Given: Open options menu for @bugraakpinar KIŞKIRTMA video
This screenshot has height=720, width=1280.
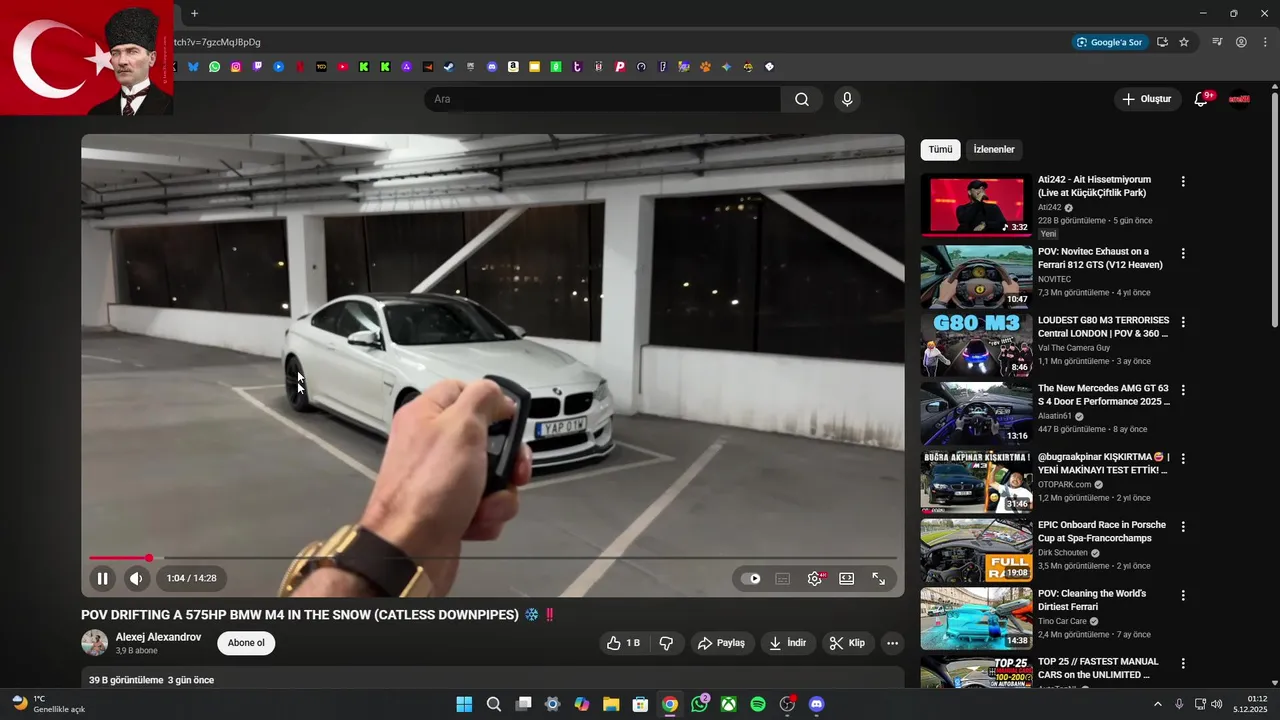Looking at the screenshot, I should (x=1183, y=458).
